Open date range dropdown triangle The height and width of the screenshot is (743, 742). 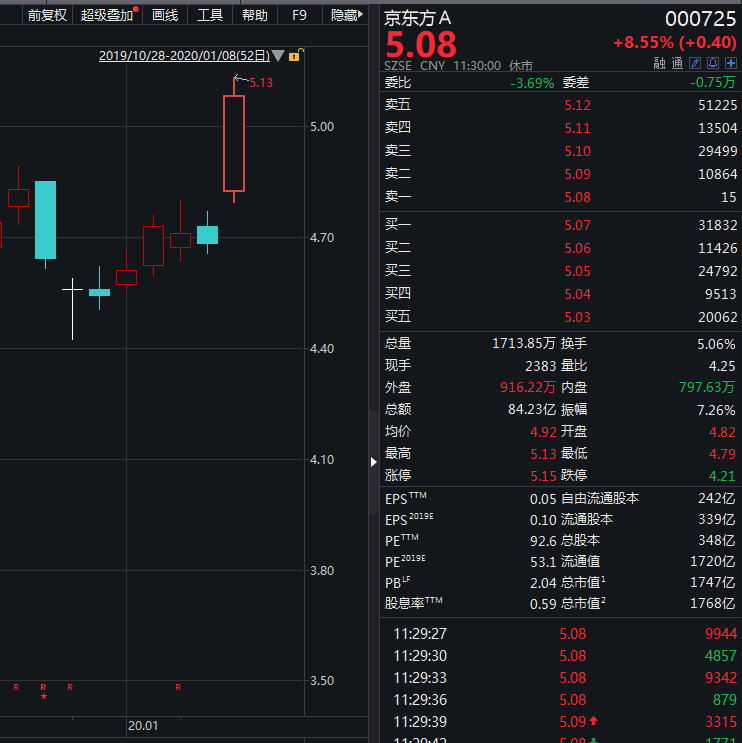click(278, 56)
